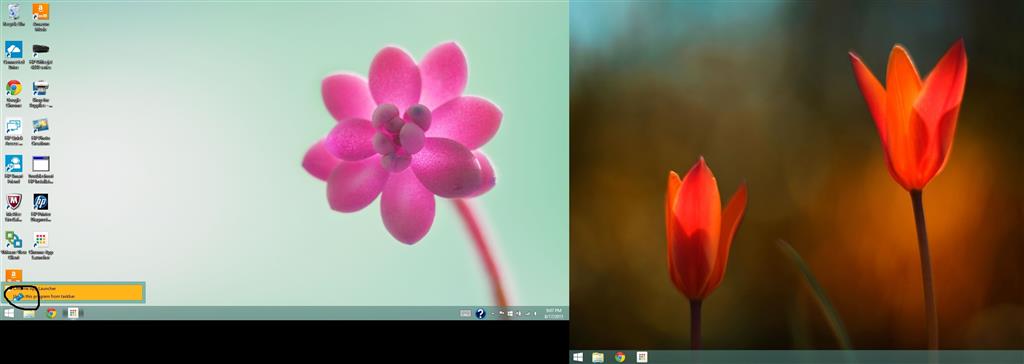This screenshot has width=1024, height=364.
Task: Launch the VMware View Client desktop shortcut
Action: [x=14, y=245]
